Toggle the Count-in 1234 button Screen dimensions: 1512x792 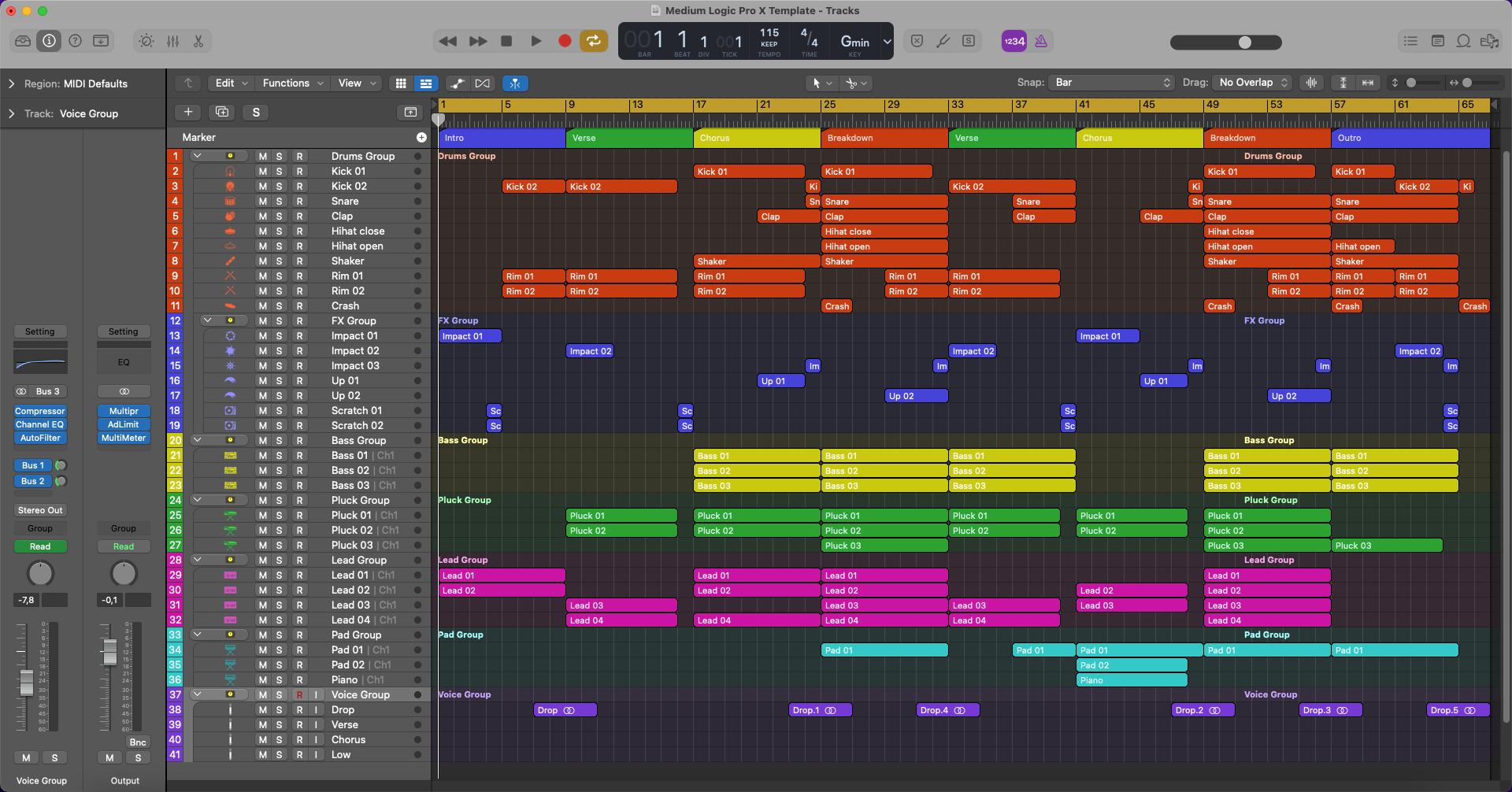(x=1014, y=41)
